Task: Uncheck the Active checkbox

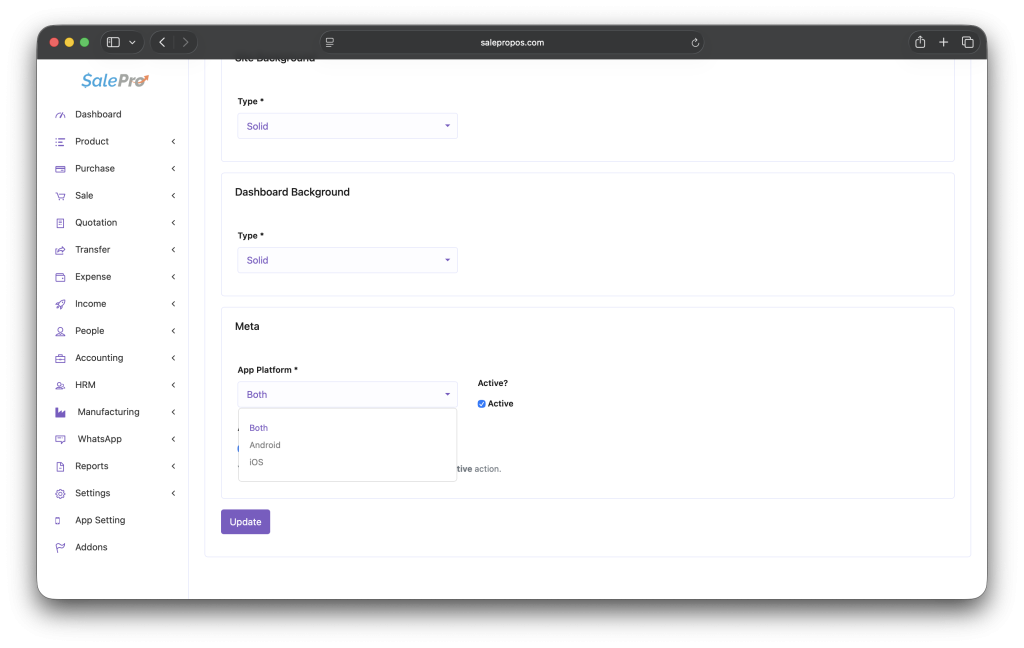Action: [482, 404]
